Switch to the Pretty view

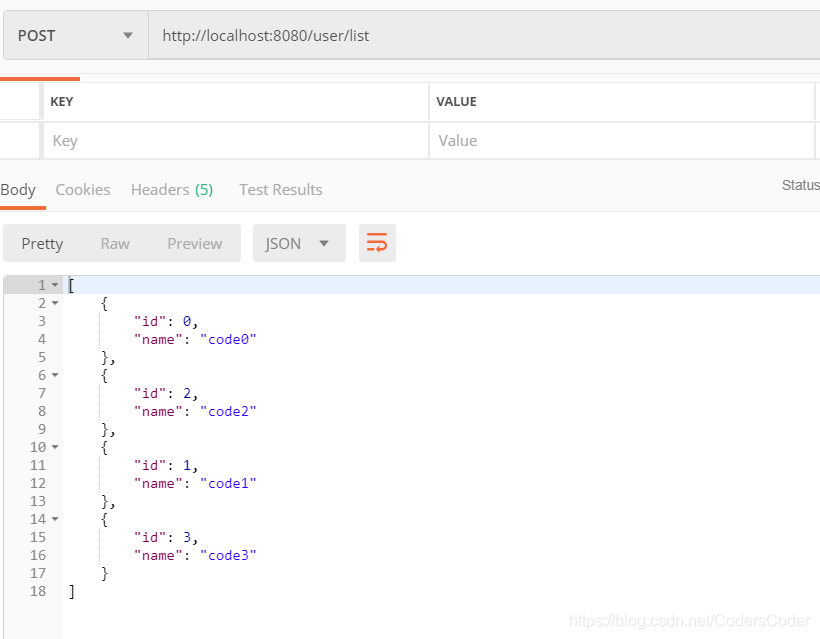coord(42,244)
